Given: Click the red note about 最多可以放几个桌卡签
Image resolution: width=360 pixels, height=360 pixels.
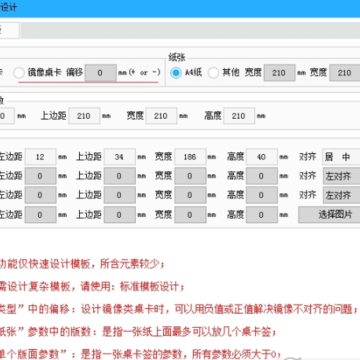Looking at the screenshot, I should click(x=138, y=332).
